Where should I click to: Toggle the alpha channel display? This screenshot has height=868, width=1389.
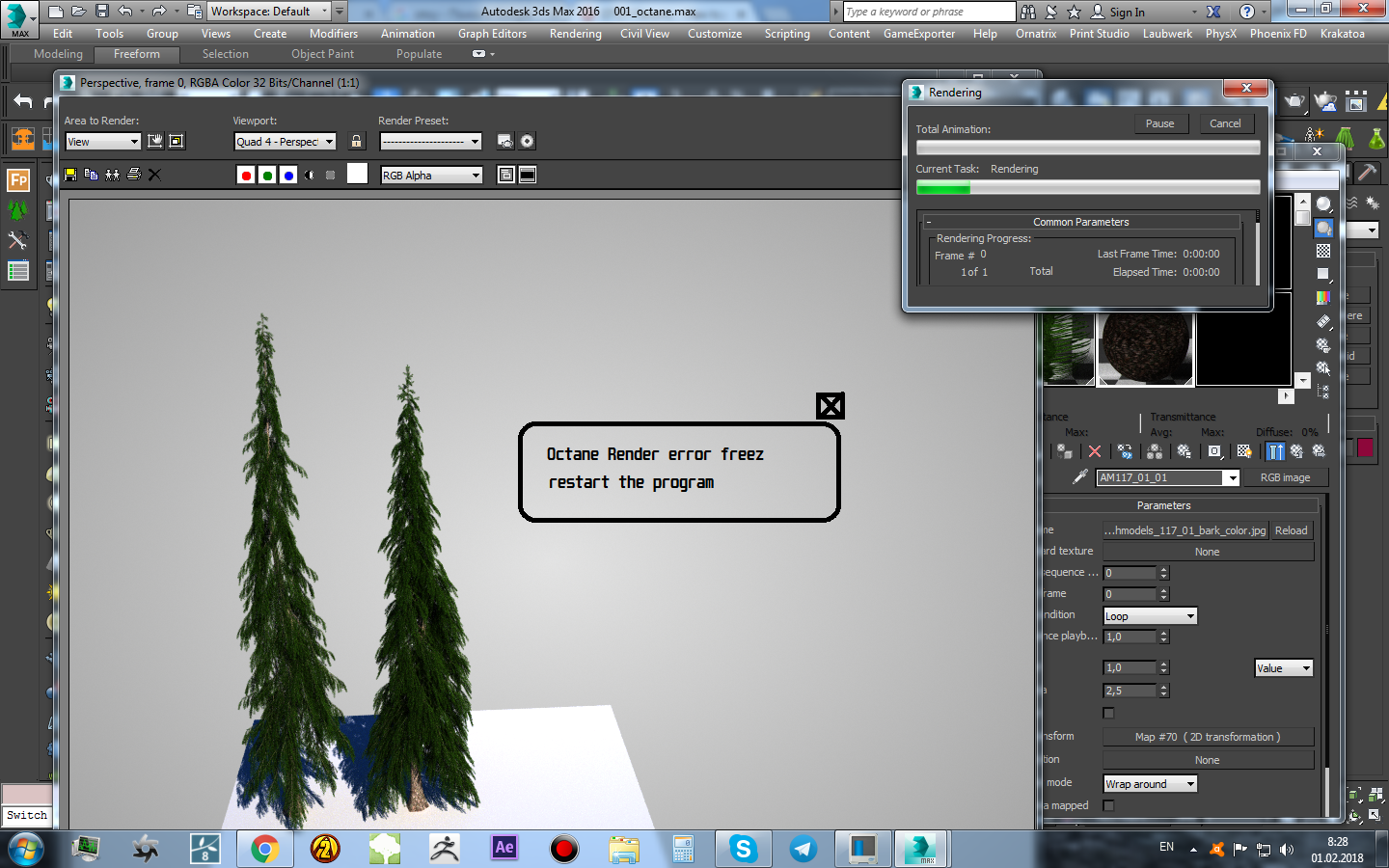(x=310, y=175)
